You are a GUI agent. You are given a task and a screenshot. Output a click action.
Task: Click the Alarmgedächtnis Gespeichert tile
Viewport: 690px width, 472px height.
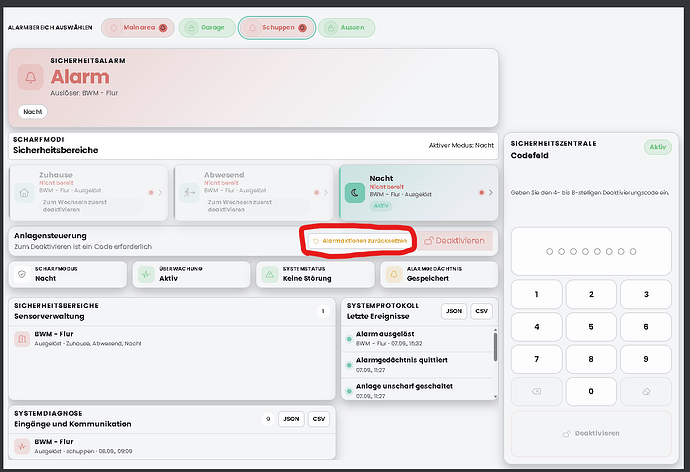coord(439,274)
